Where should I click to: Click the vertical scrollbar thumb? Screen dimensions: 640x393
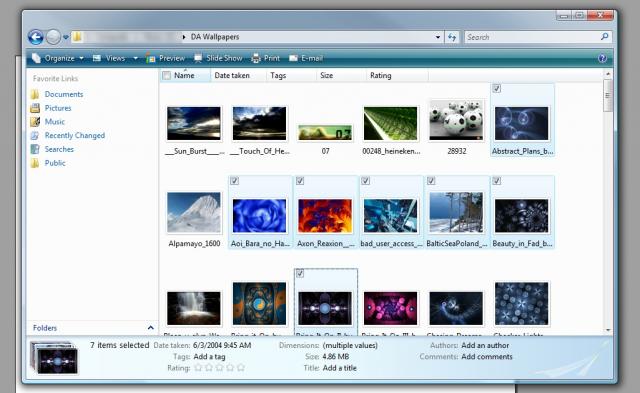pyautogui.click(x=608, y=95)
